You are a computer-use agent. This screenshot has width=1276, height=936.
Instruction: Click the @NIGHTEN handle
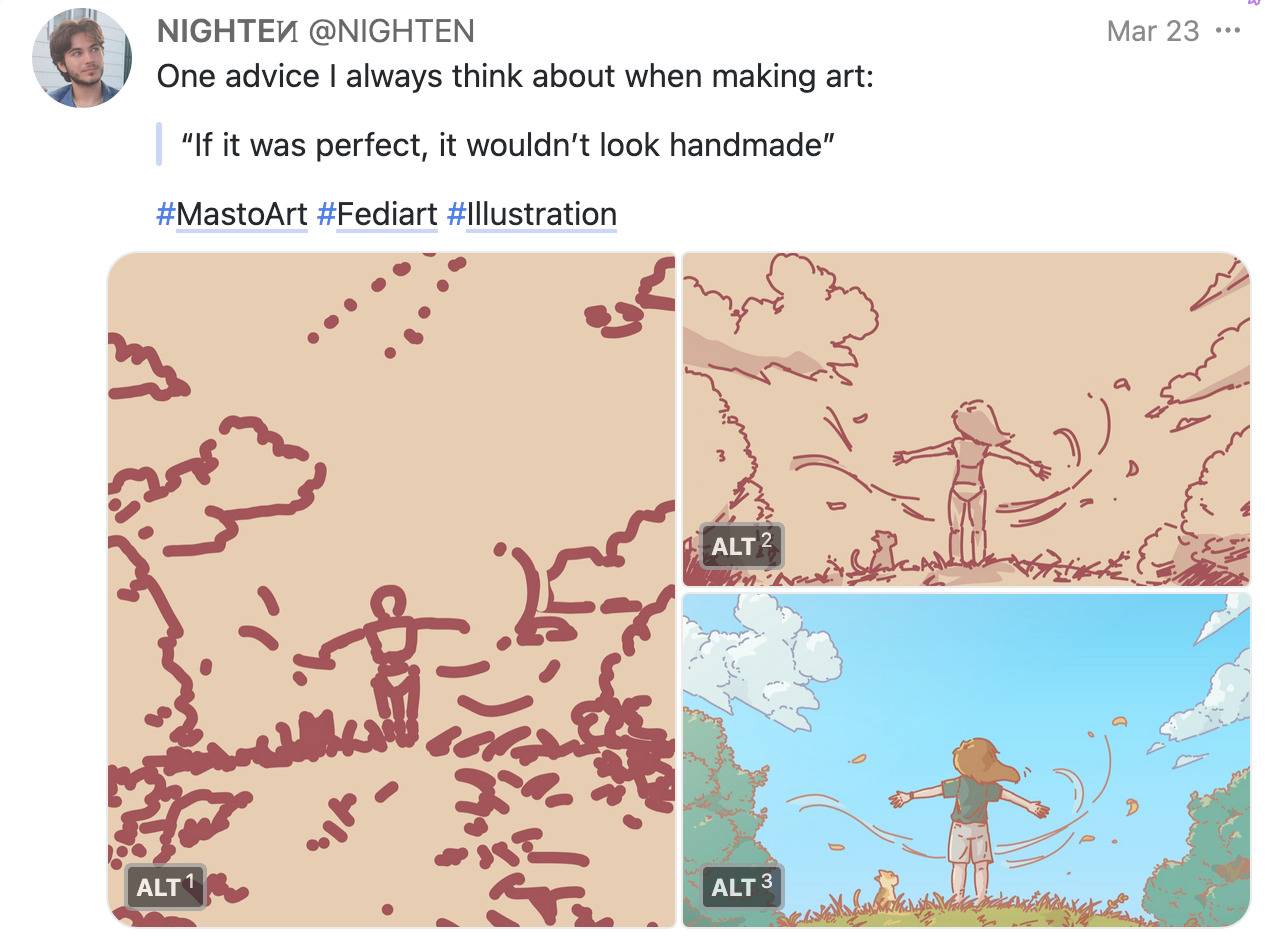[391, 31]
